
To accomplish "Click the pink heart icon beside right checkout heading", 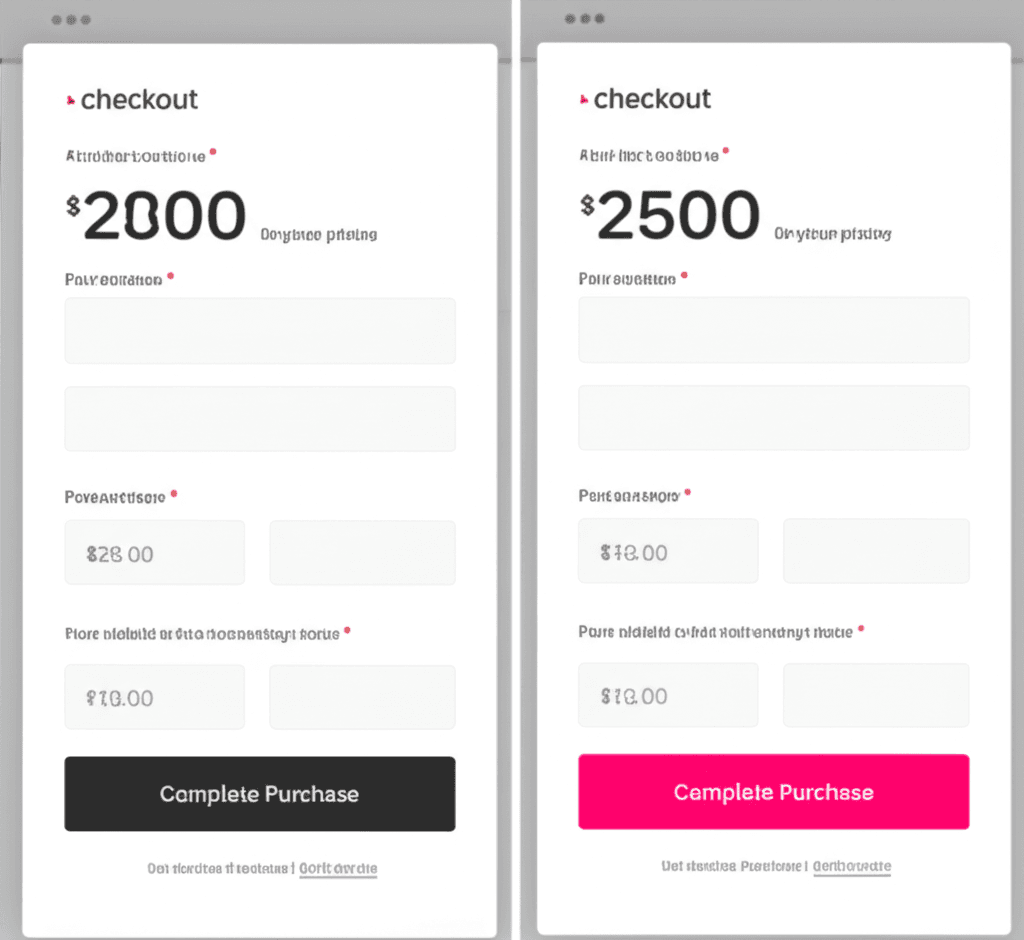I will click(584, 99).
